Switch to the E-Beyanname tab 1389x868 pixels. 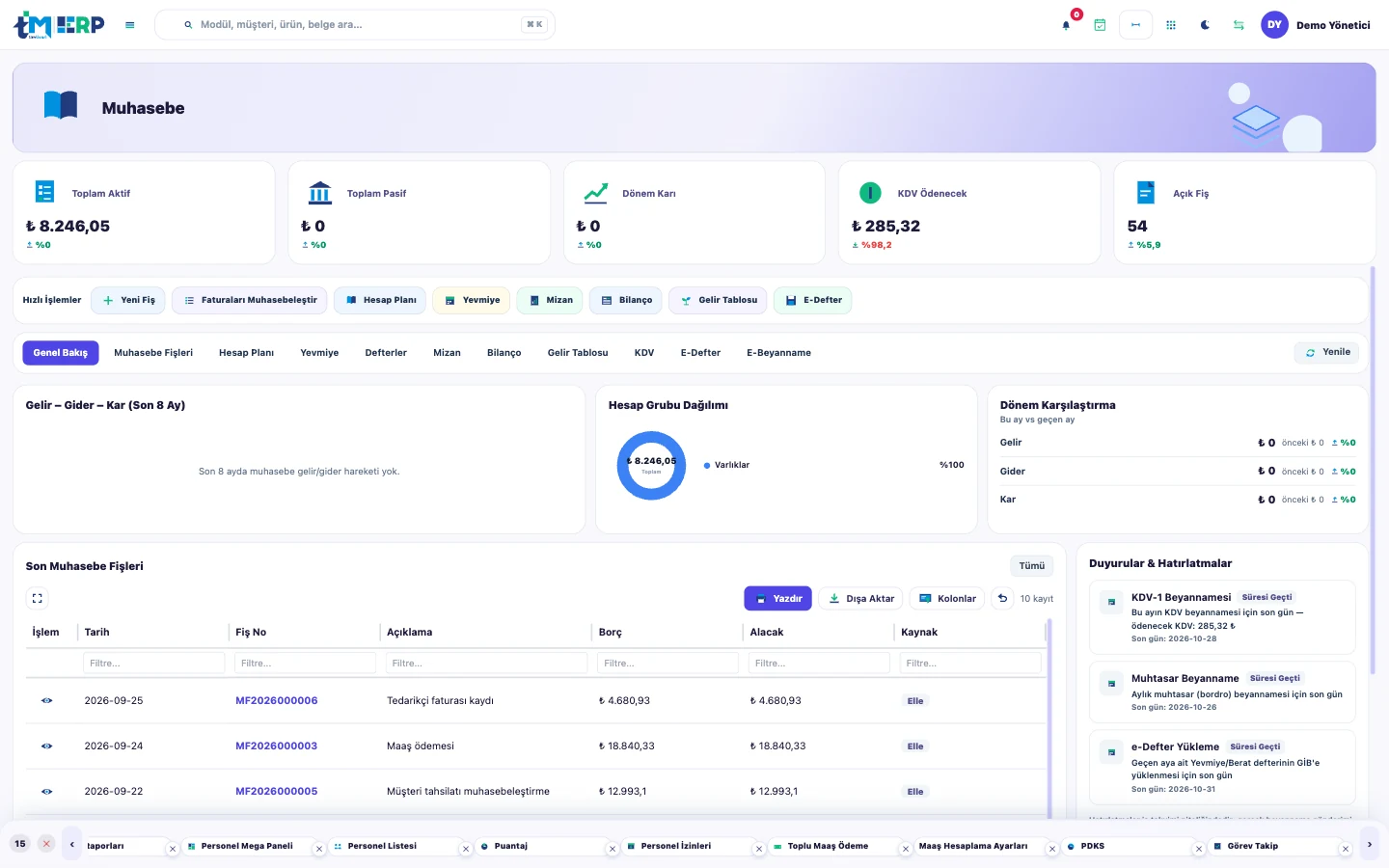pyautogui.click(x=778, y=353)
